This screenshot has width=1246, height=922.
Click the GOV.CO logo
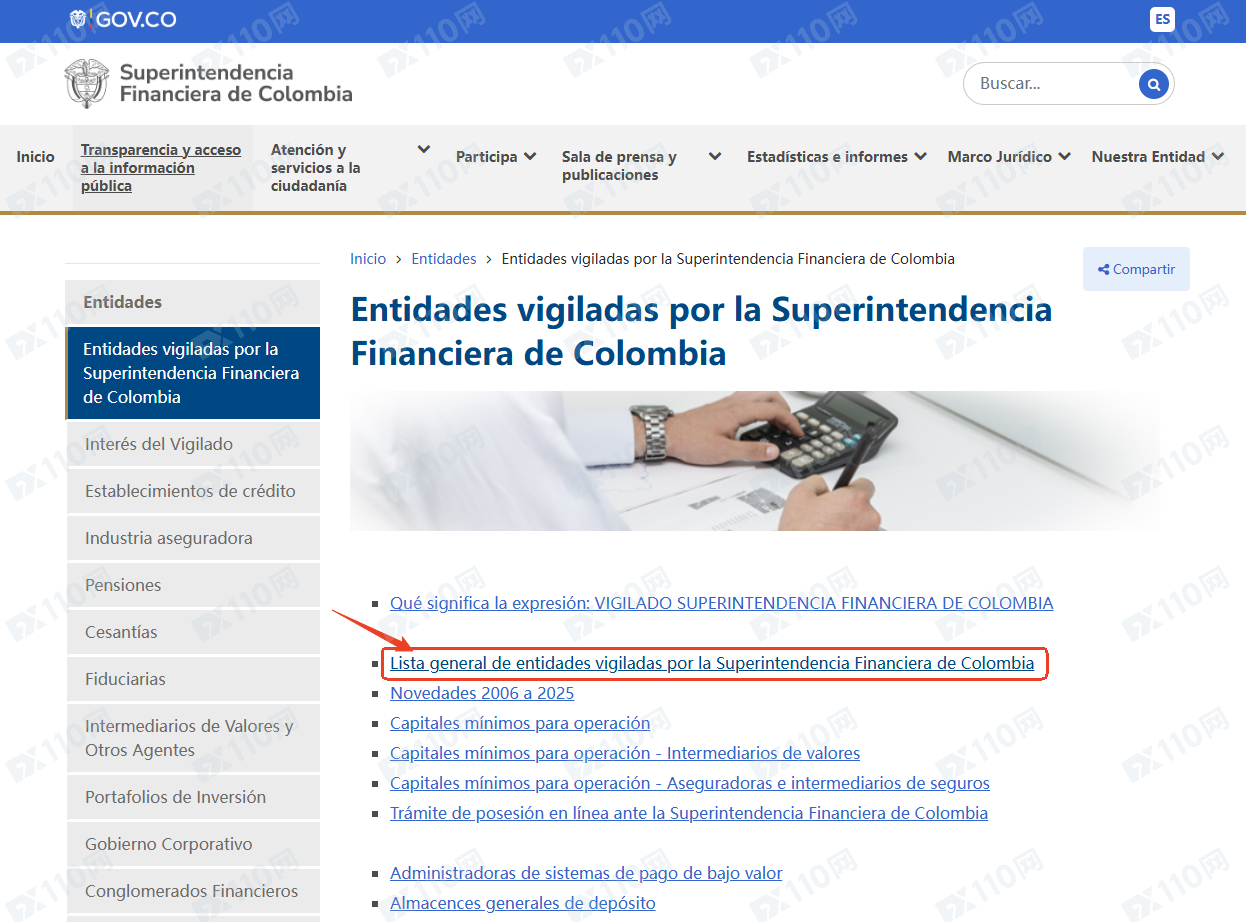coord(121,19)
